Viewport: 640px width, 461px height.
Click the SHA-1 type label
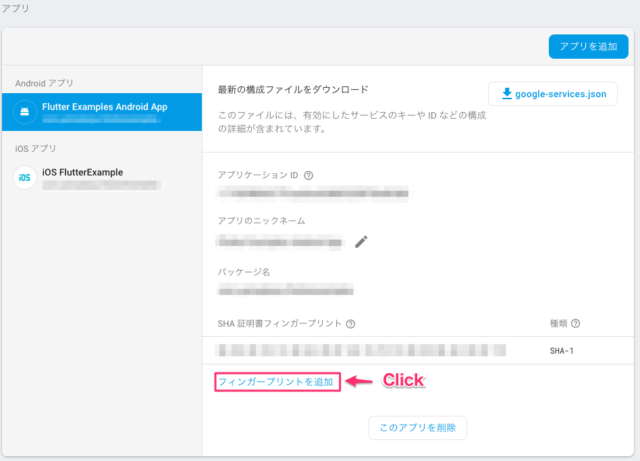coord(562,351)
